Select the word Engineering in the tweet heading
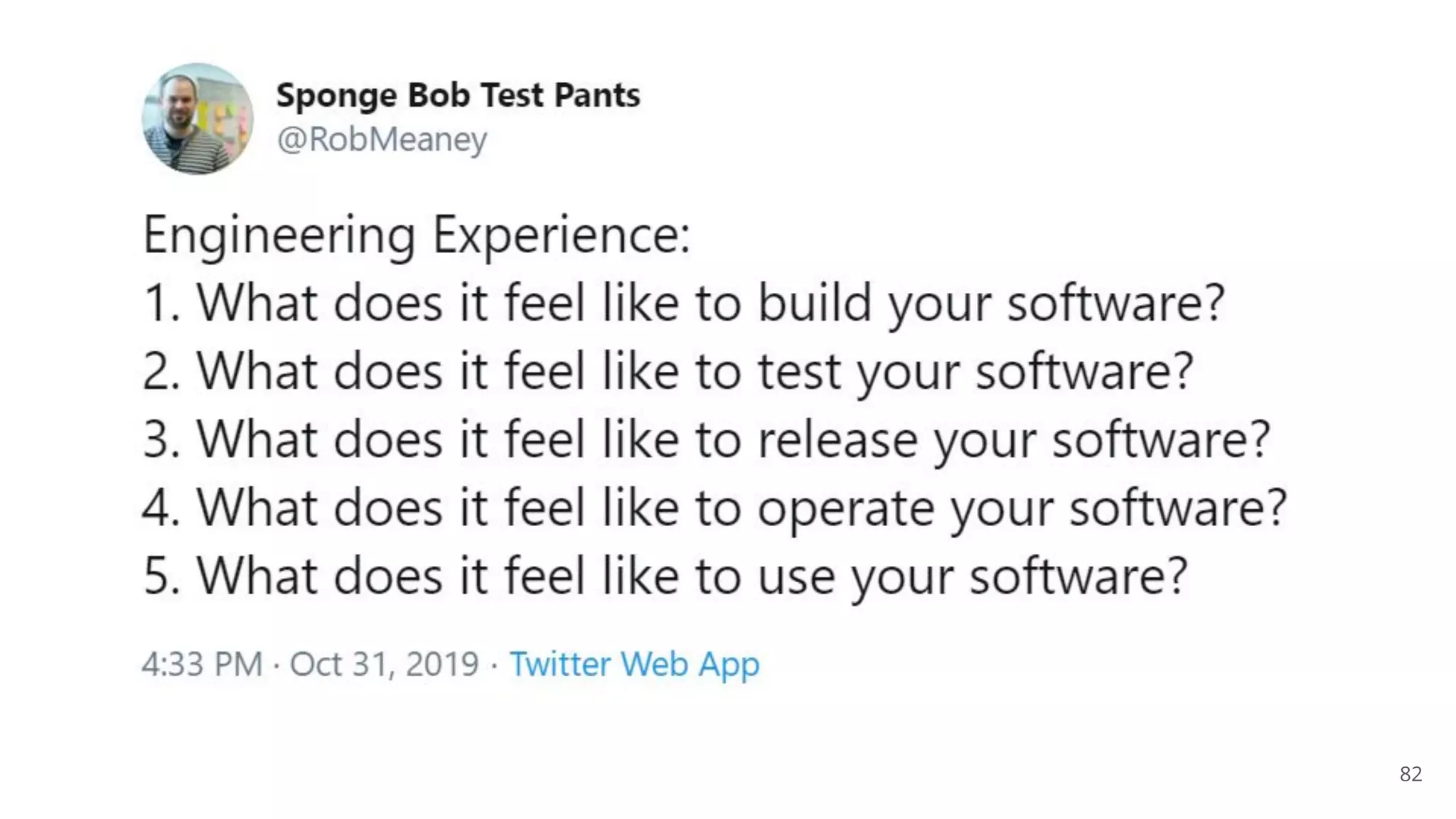 [x=279, y=236]
